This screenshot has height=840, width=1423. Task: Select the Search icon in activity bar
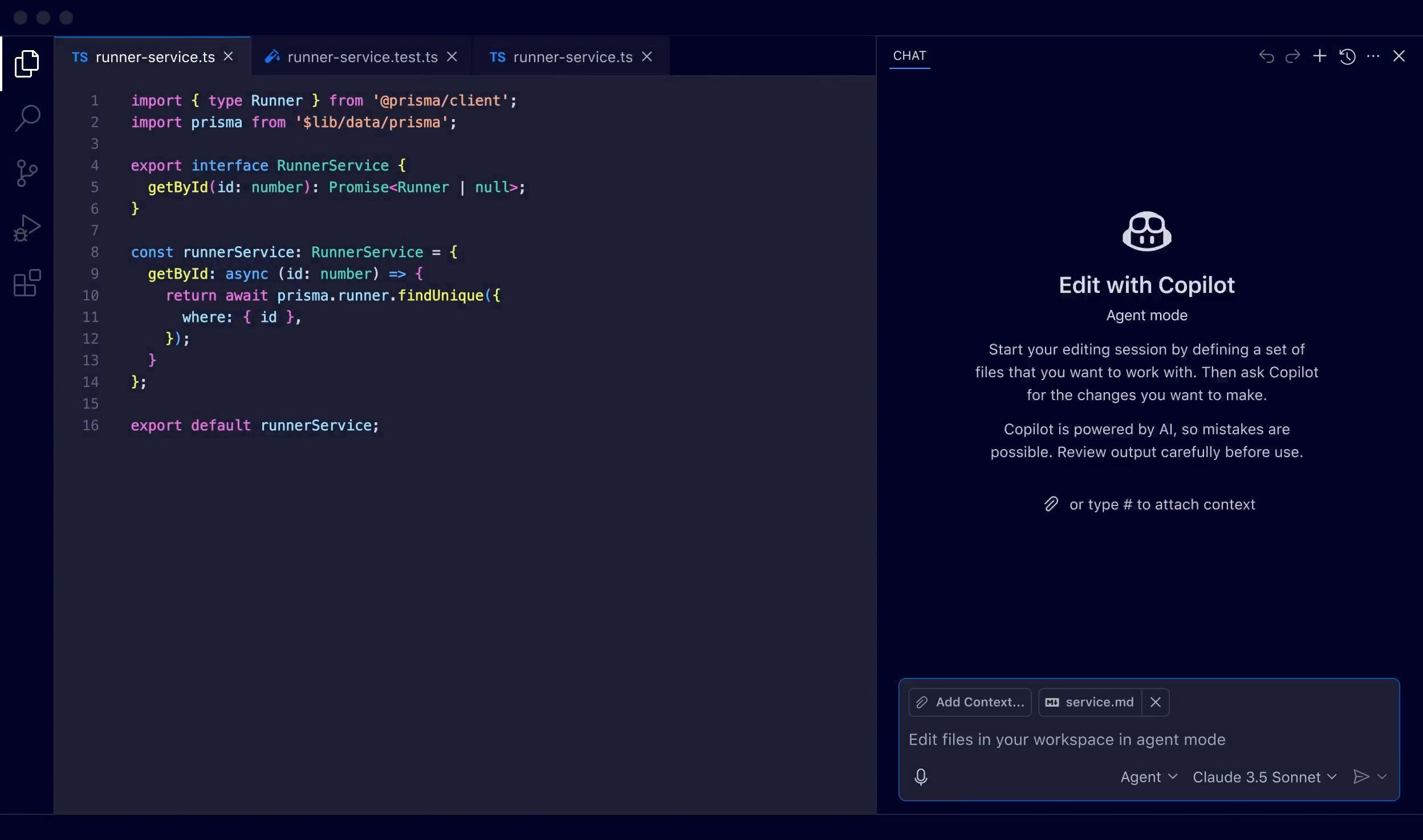coord(26,117)
